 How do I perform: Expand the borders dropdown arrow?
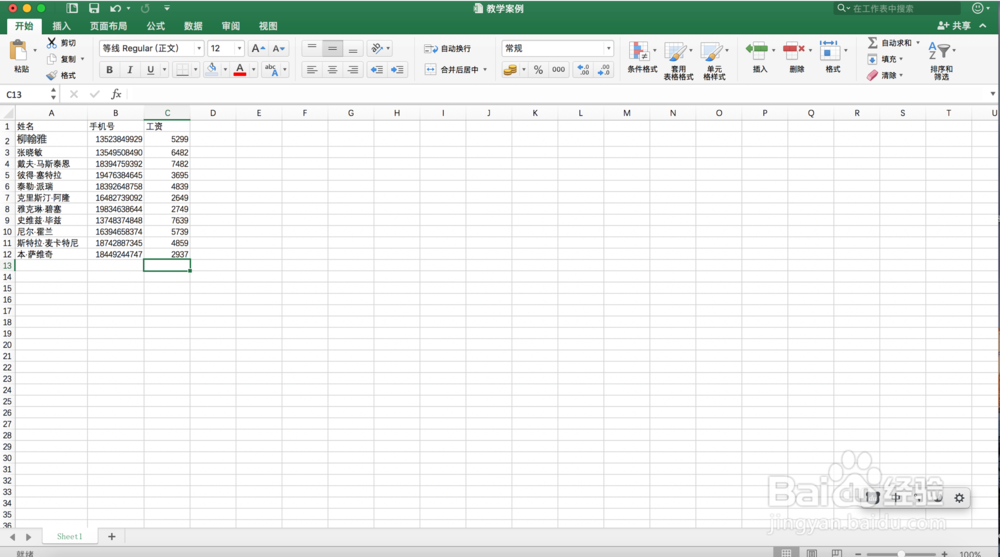(195, 70)
